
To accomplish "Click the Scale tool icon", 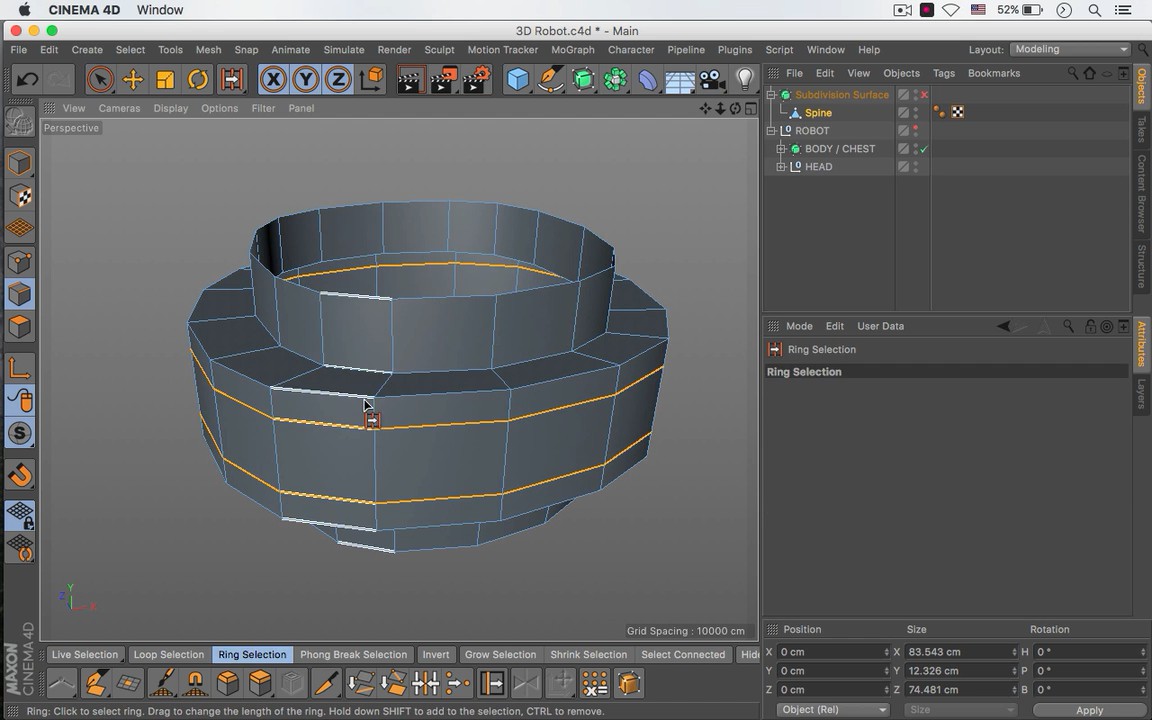I will [x=165, y=80].
